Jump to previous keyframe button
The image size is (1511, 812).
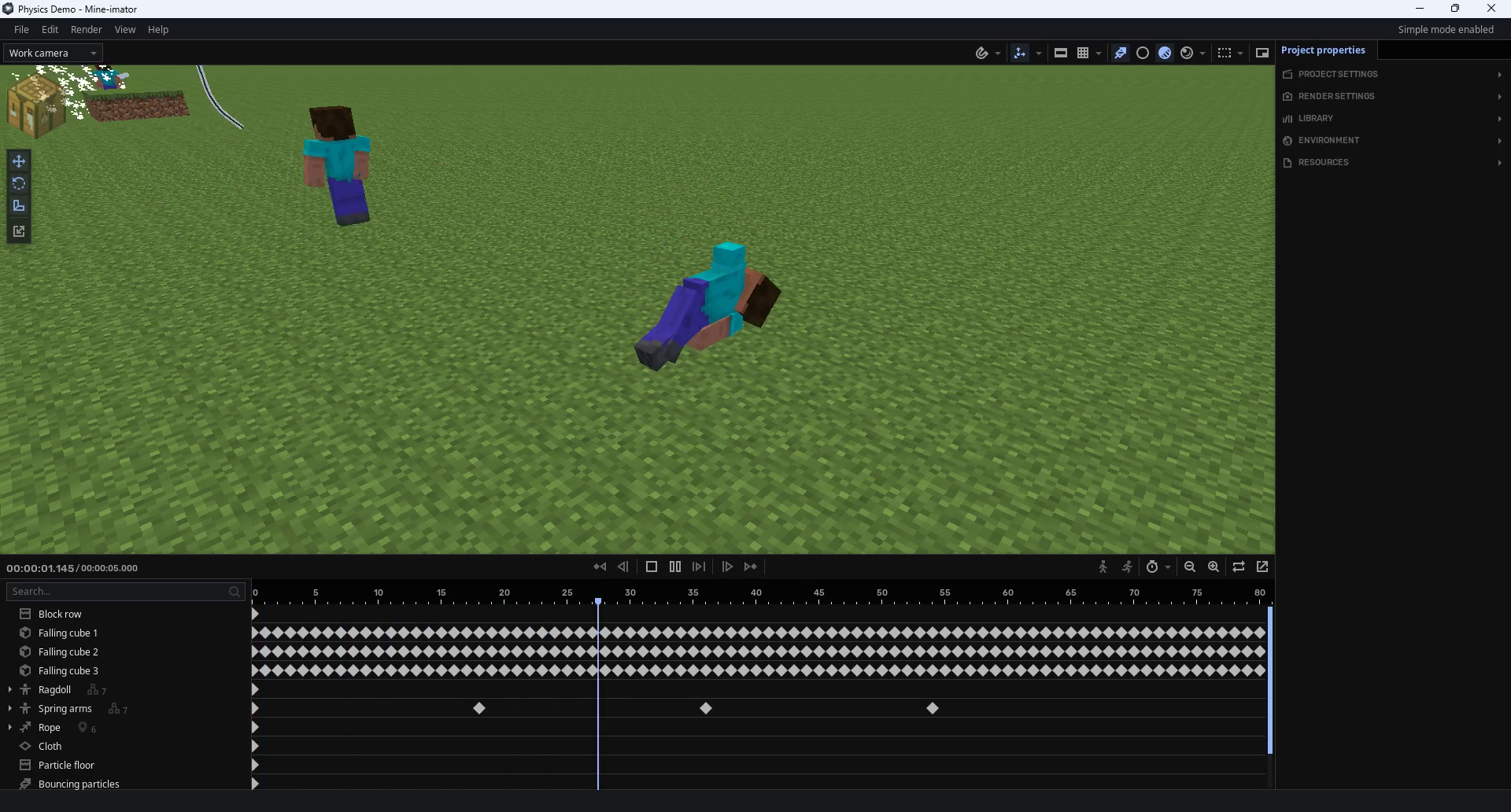(x=600, y=567)
